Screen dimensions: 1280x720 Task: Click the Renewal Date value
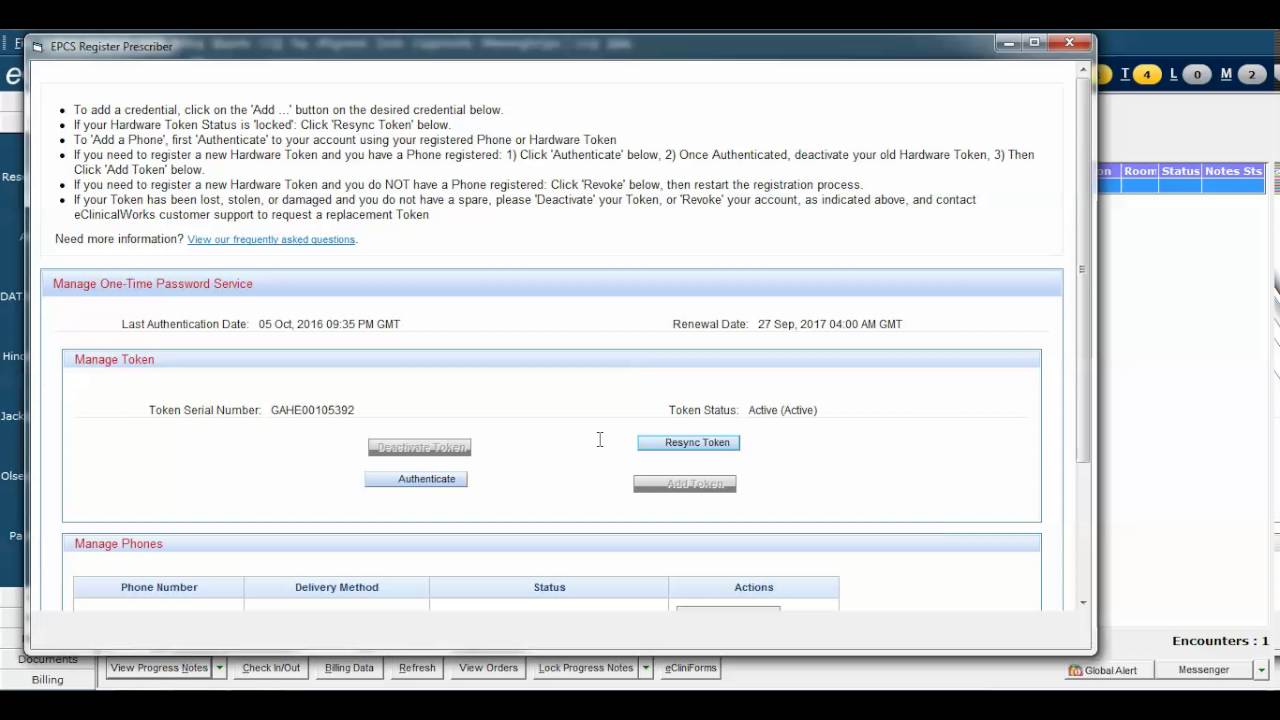(830, 324)
